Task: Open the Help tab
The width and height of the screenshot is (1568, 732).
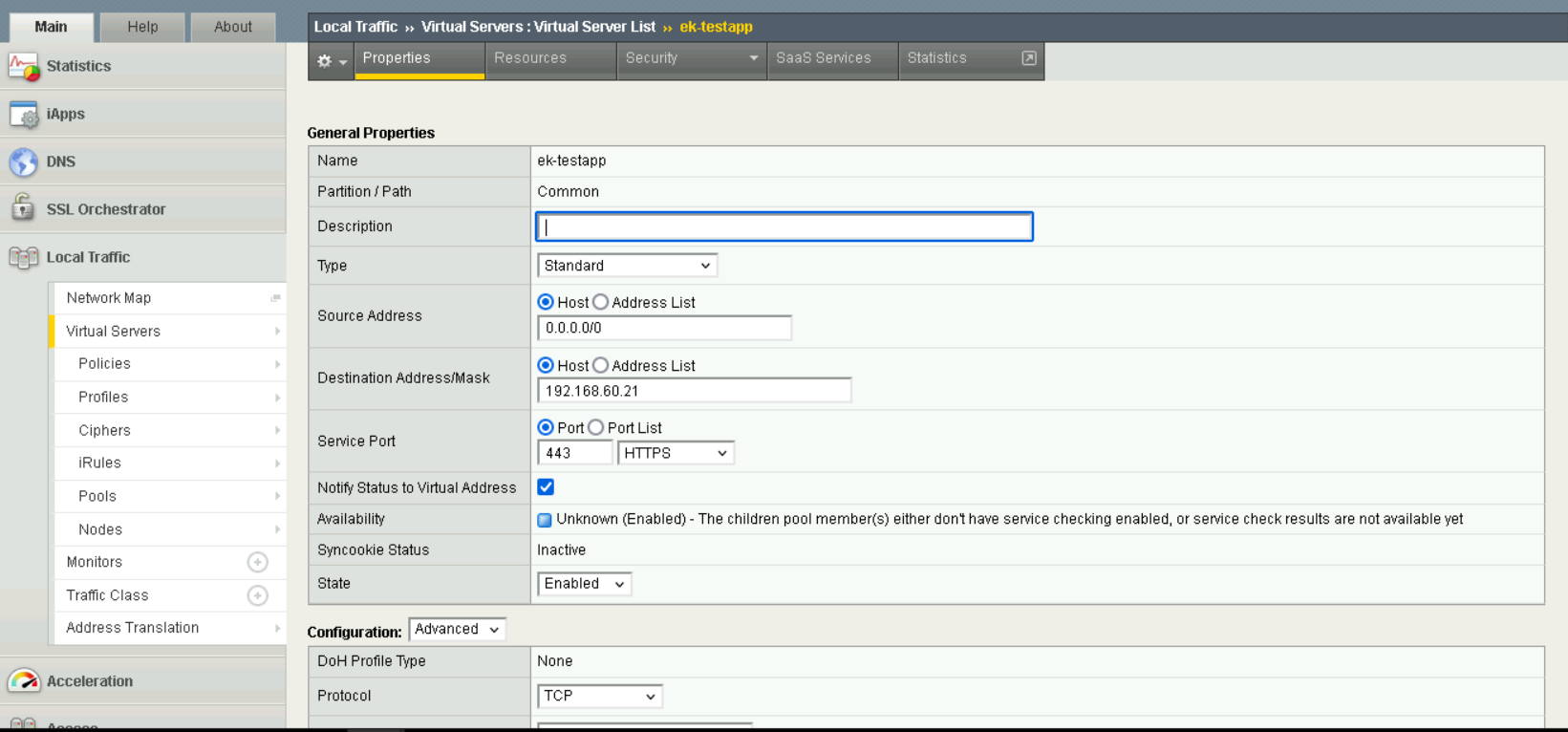Action: point(142,27)
